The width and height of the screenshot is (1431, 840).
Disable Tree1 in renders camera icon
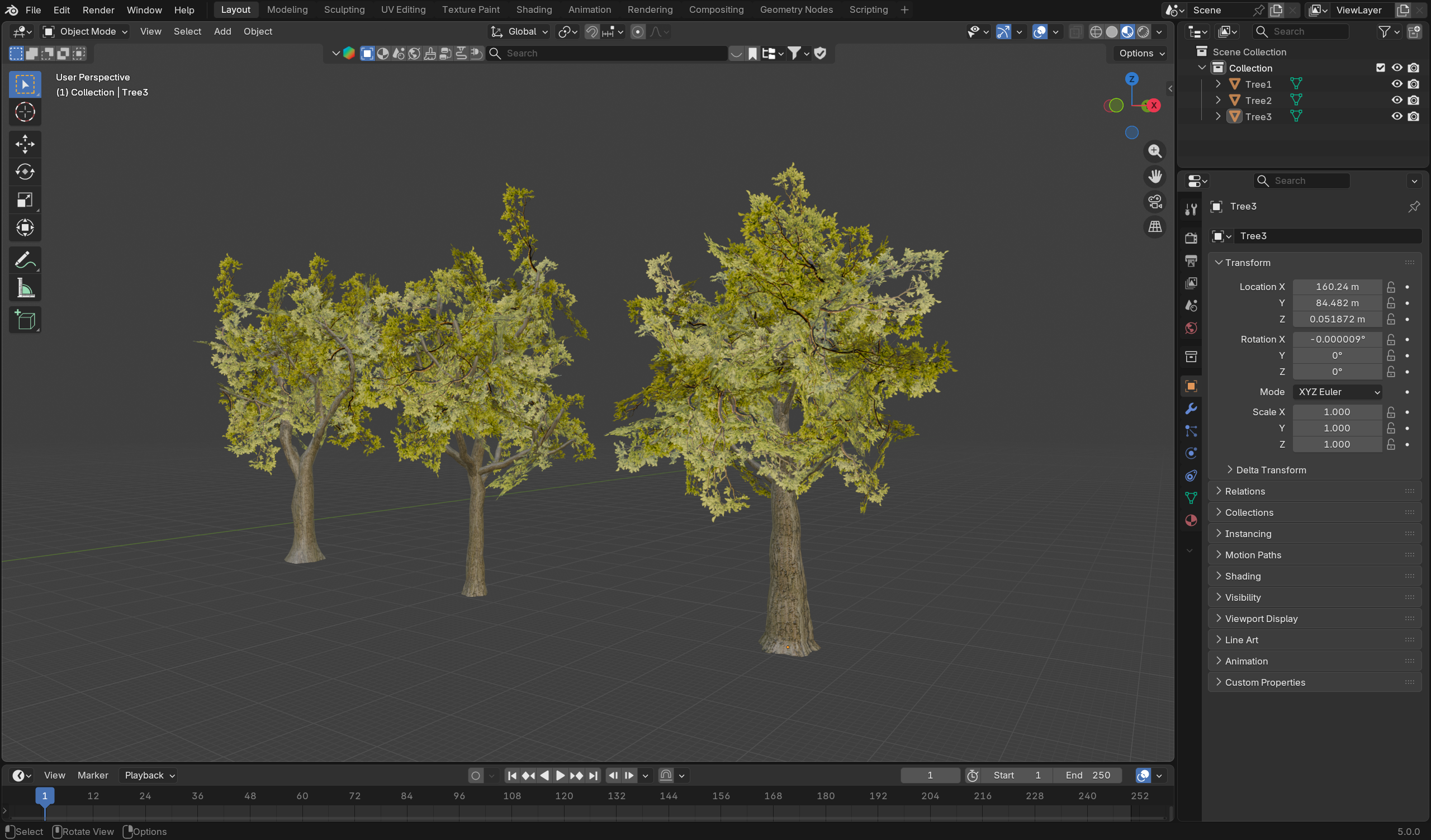click(x=1414, y=84)
